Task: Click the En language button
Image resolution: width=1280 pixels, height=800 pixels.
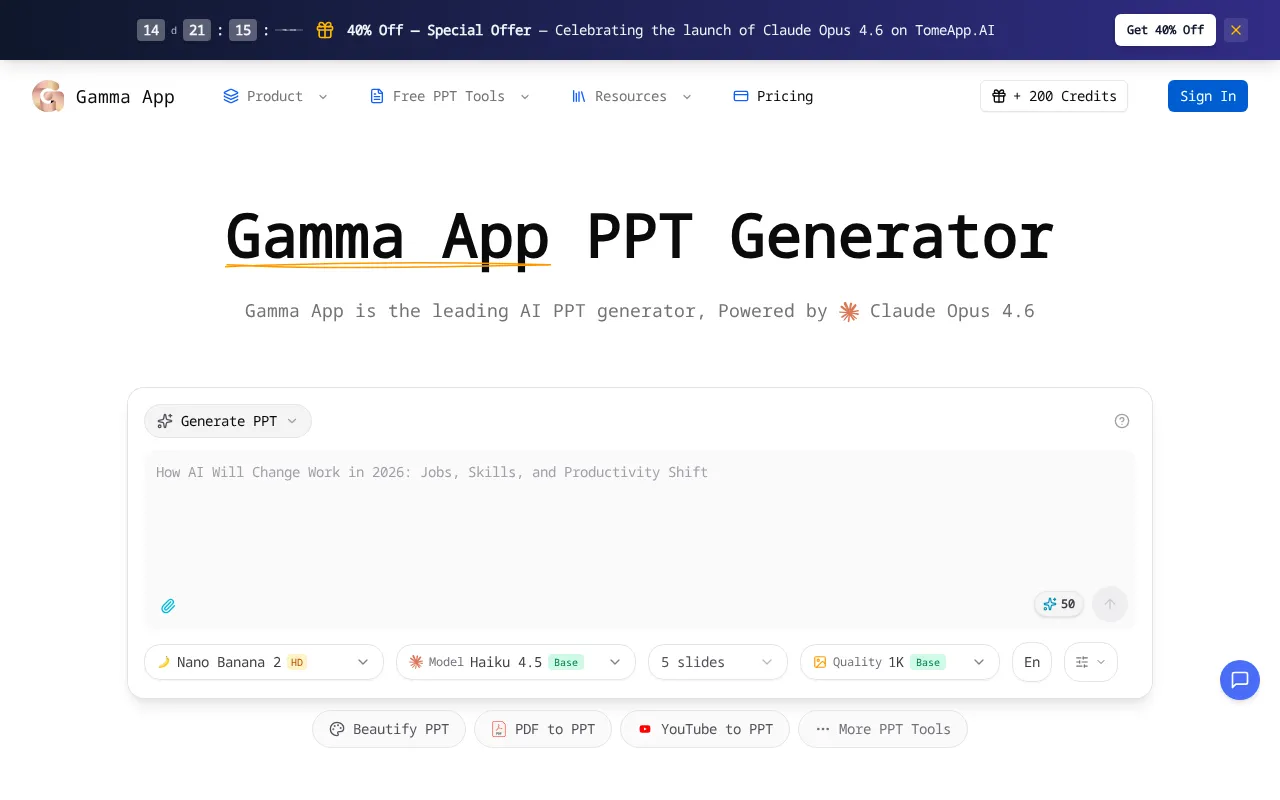Action: click(x=1032, y=662)
